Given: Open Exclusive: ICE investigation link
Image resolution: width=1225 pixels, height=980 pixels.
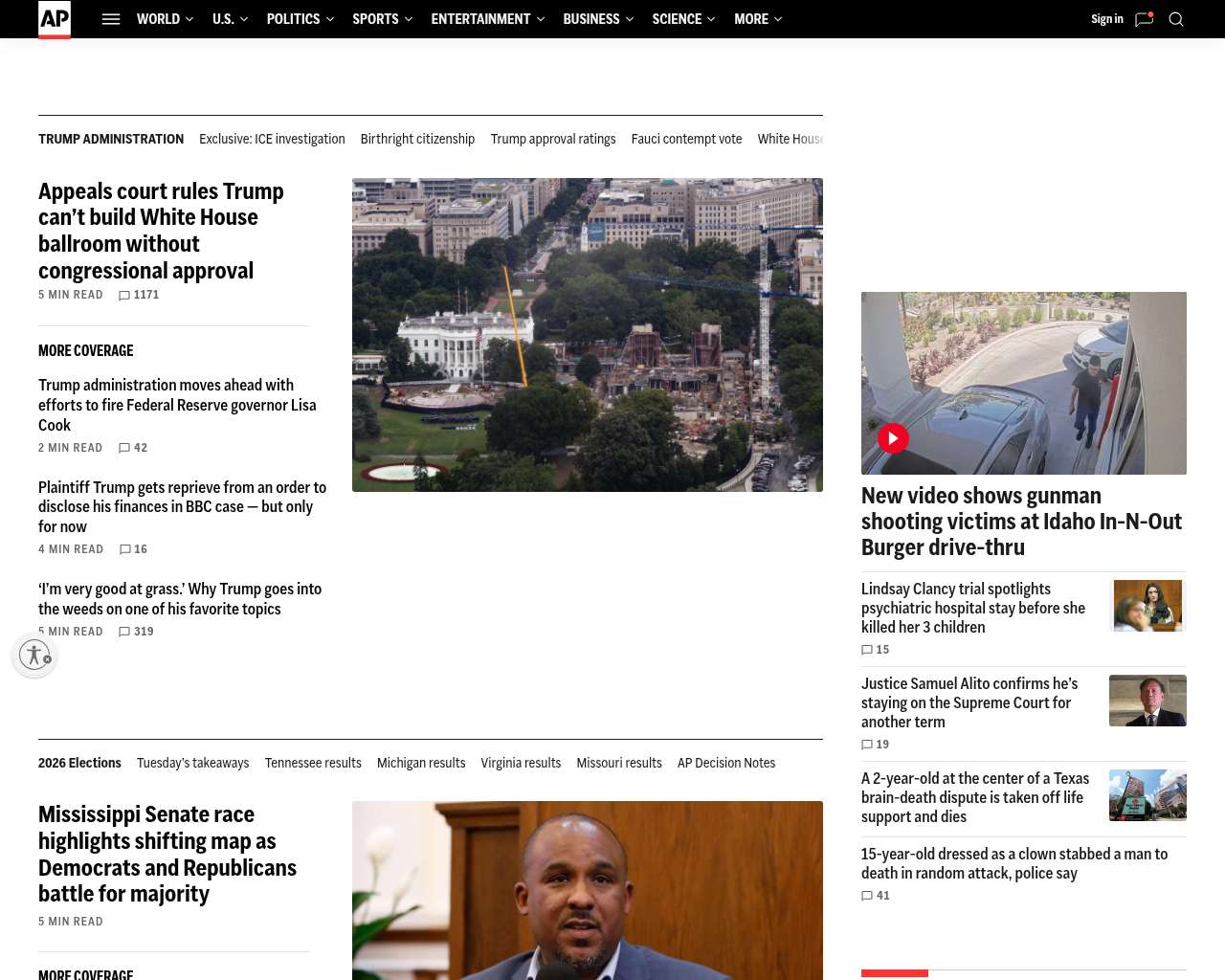Looking at the screenshot, I should coord(272,139).
